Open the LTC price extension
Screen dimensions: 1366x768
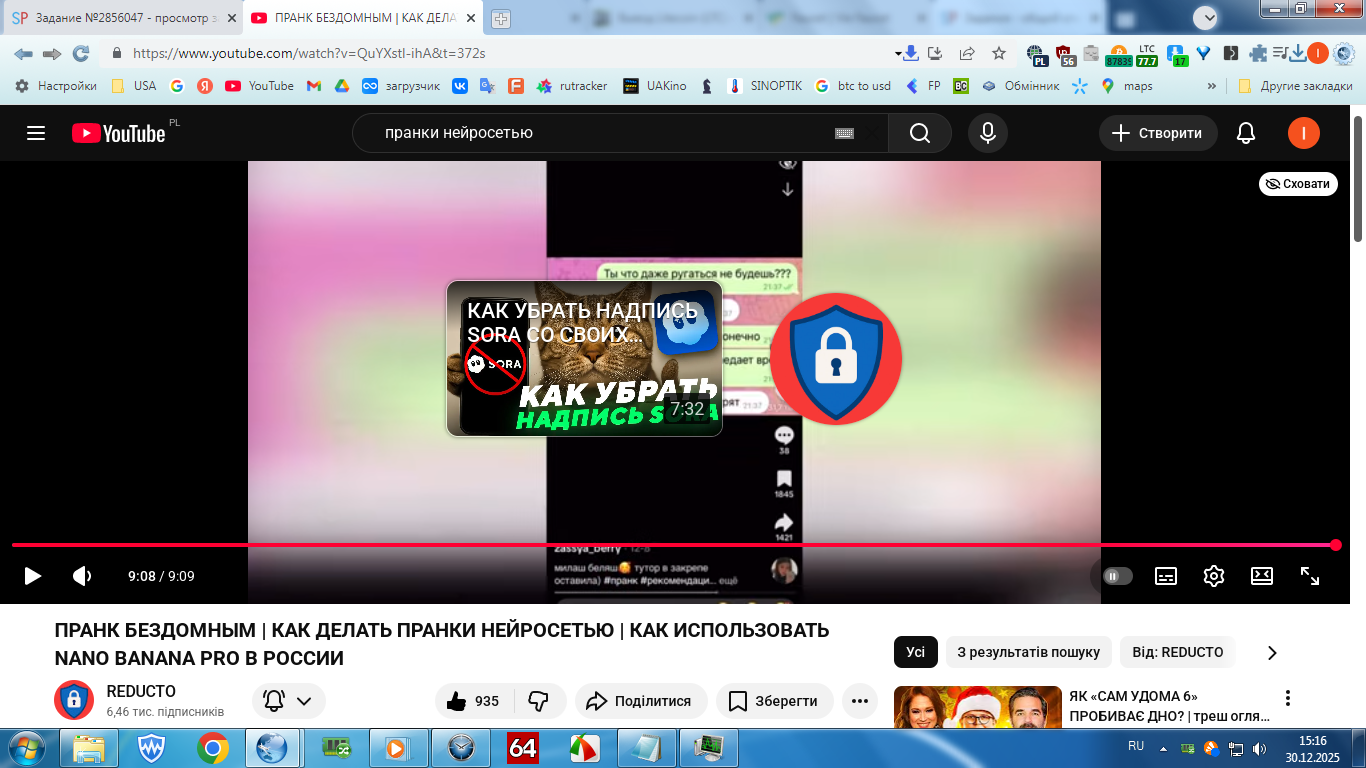tap(1147, 54)
